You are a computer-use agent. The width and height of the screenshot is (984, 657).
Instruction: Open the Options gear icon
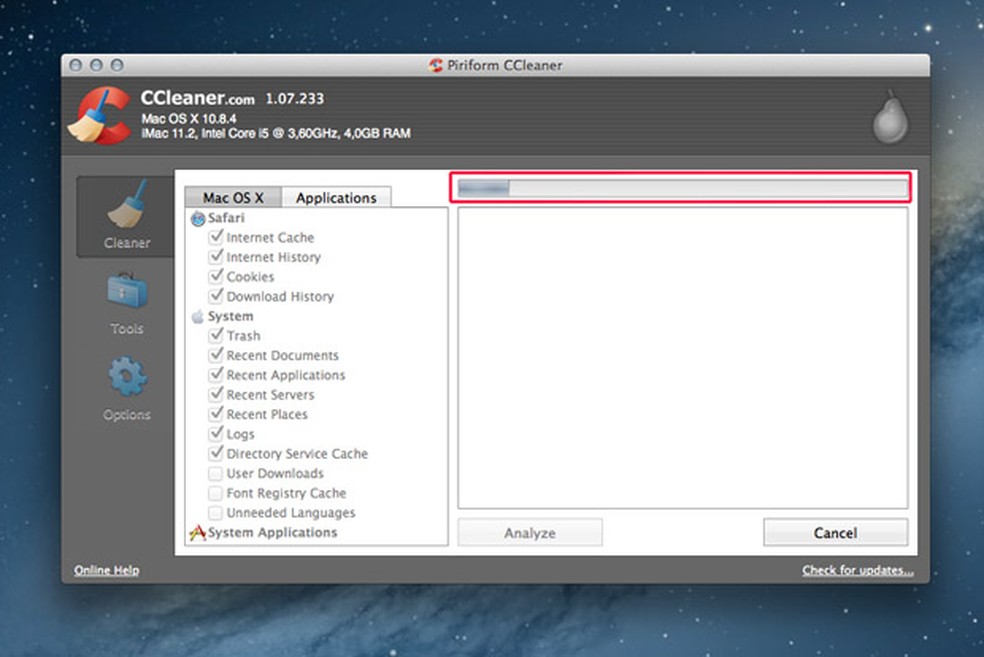pos(127,377)
